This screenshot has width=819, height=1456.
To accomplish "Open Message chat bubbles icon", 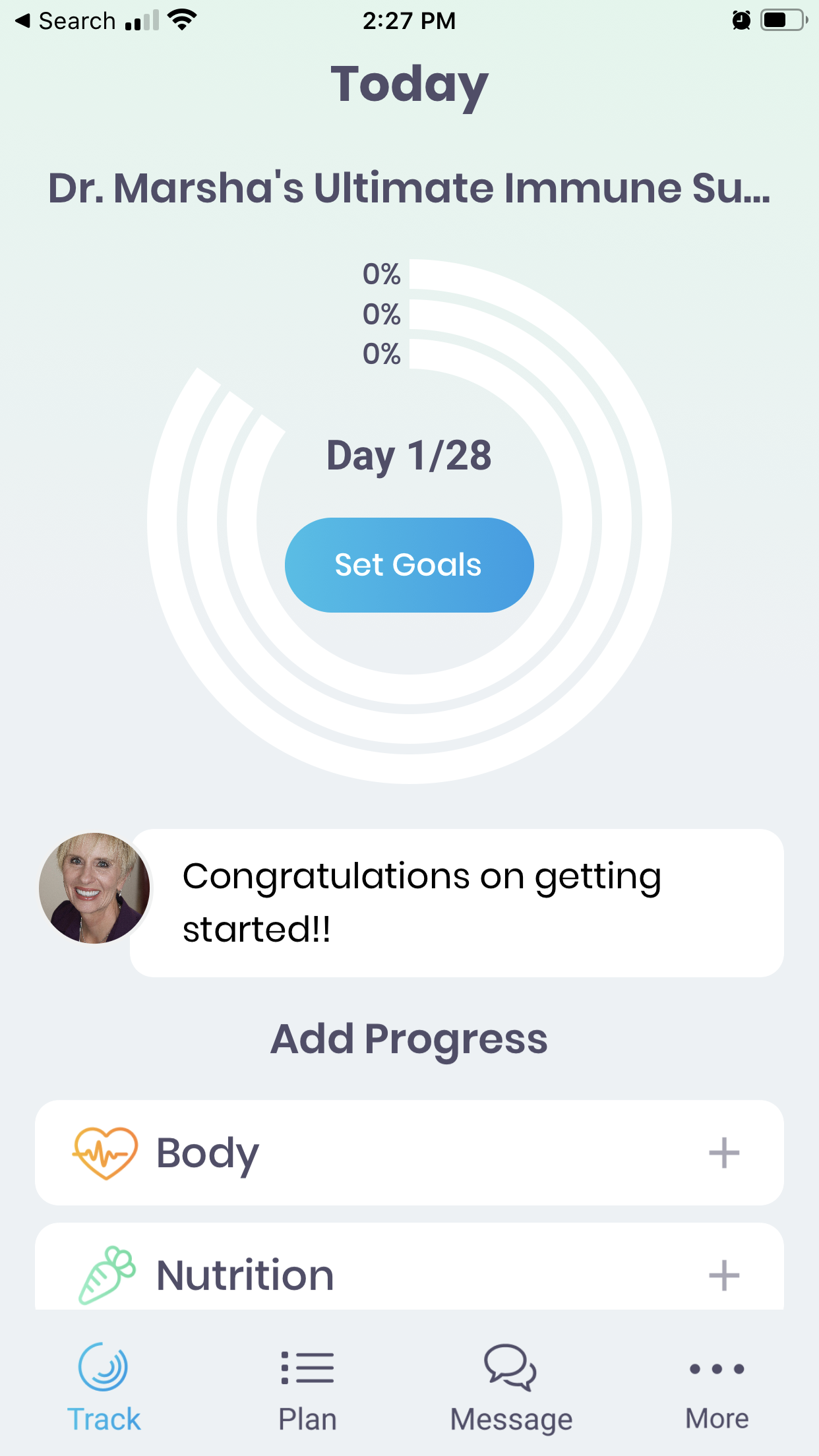I will point(510,1368).
